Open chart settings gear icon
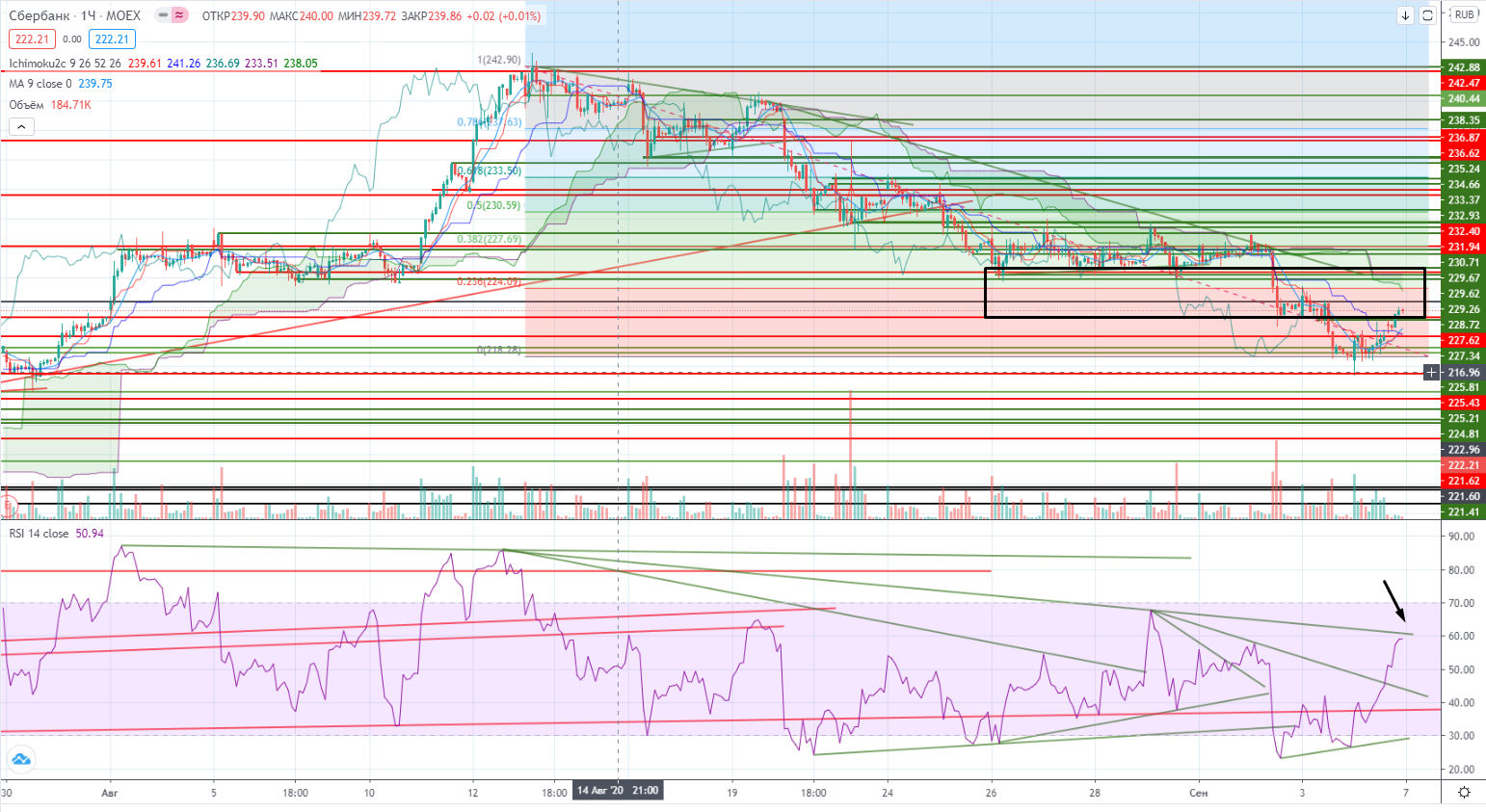The height and width of the screenshot is (812, 1486). pyautogui.click(x=1464, y=793)
